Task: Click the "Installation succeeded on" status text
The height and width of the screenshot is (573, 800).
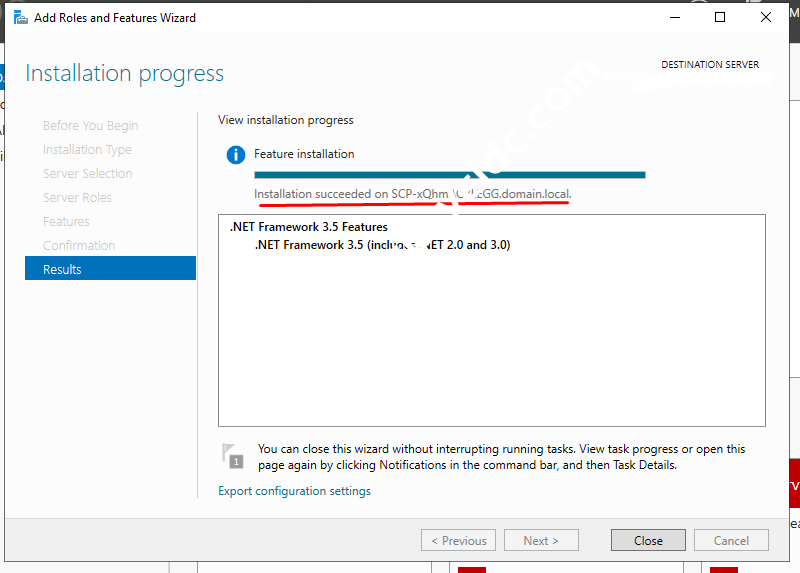Action: point(412,194)
